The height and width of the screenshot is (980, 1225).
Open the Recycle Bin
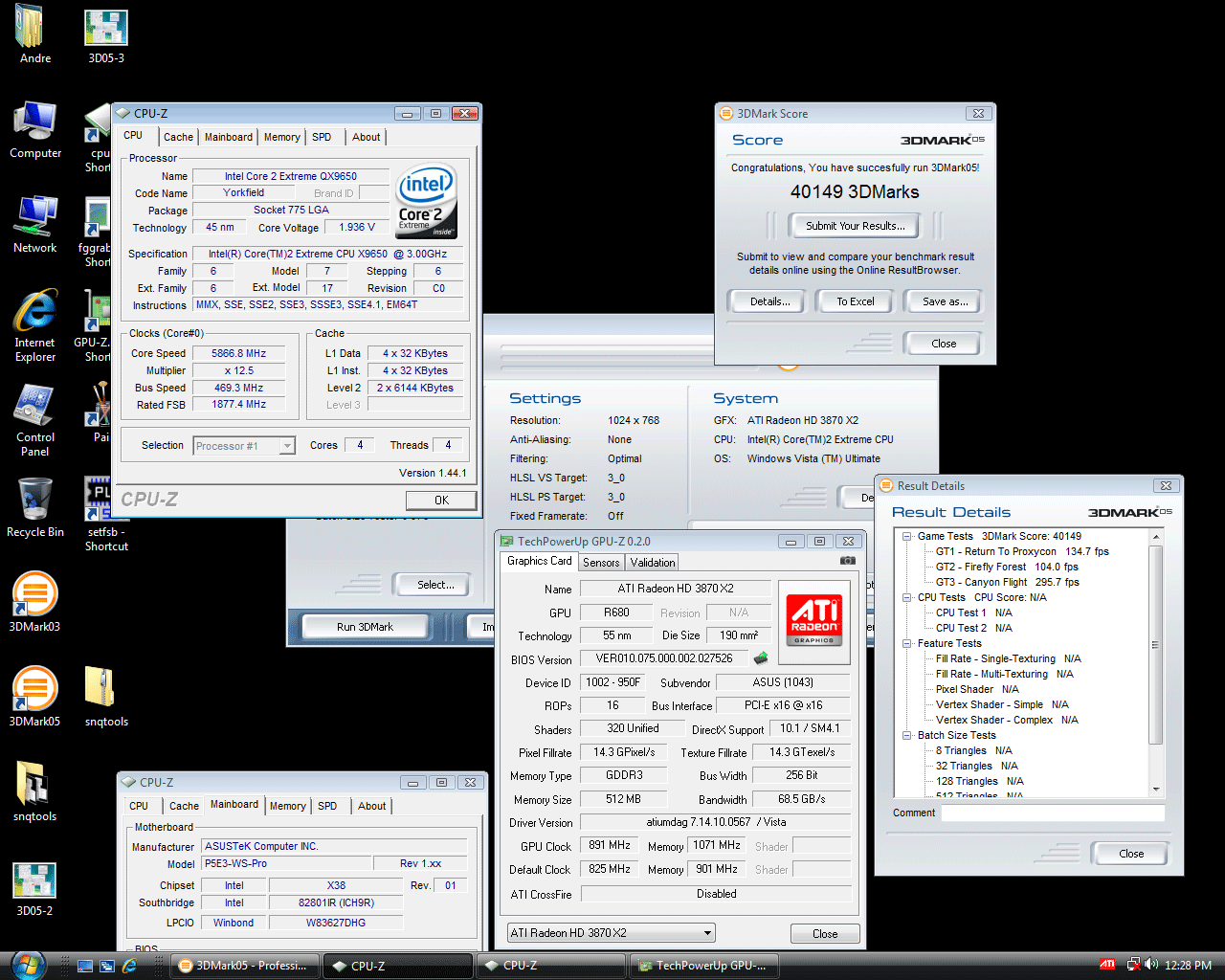(35, 507)
